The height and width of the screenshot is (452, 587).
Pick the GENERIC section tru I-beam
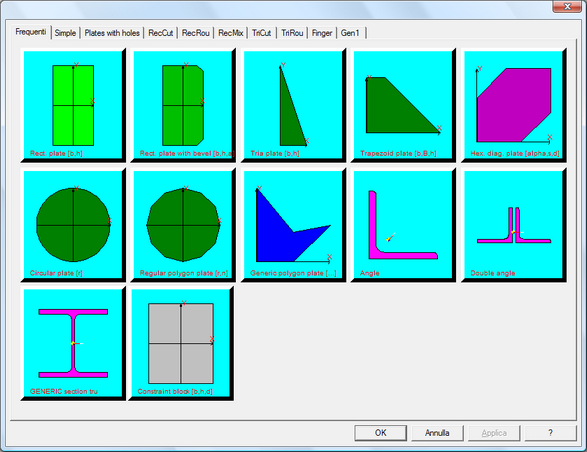pyautogui.click(x=73, y=343)
